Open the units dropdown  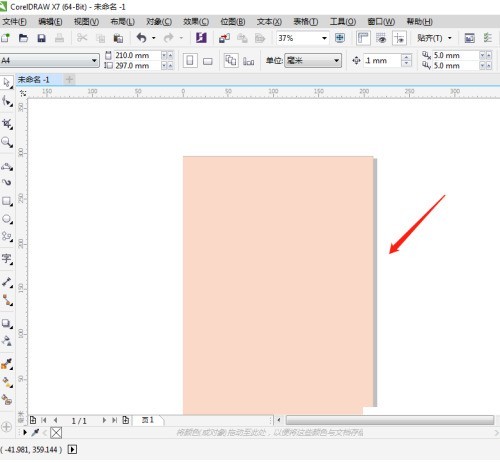click(313, 61)
